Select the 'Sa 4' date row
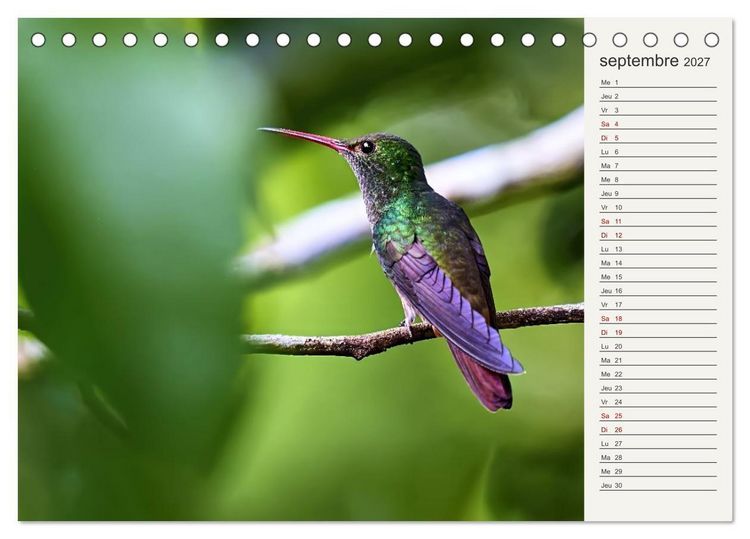Image resolution: width=750 pixels, height=539 pixels. [x=658, y=124]
